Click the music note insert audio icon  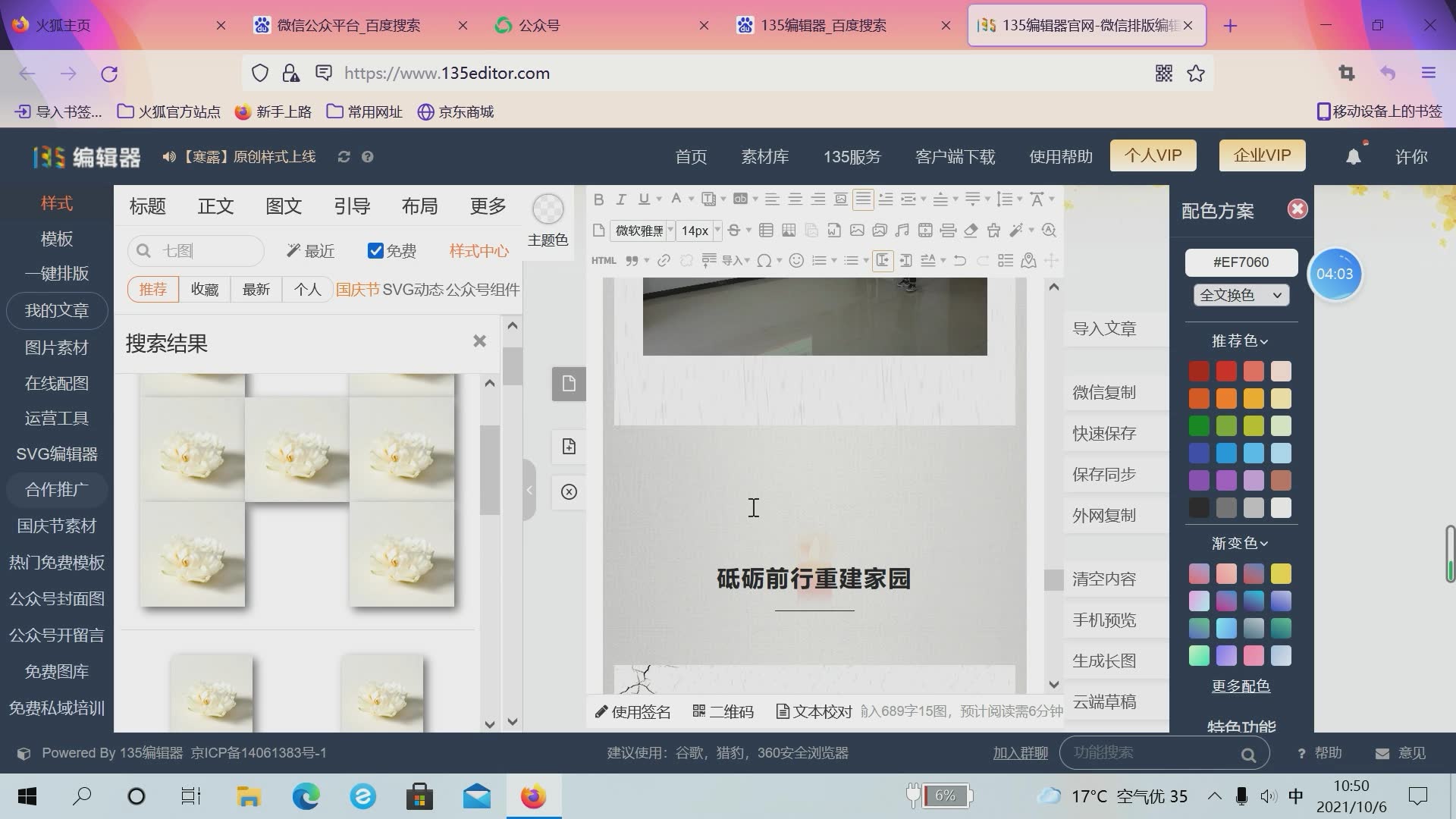coord(902,231)
